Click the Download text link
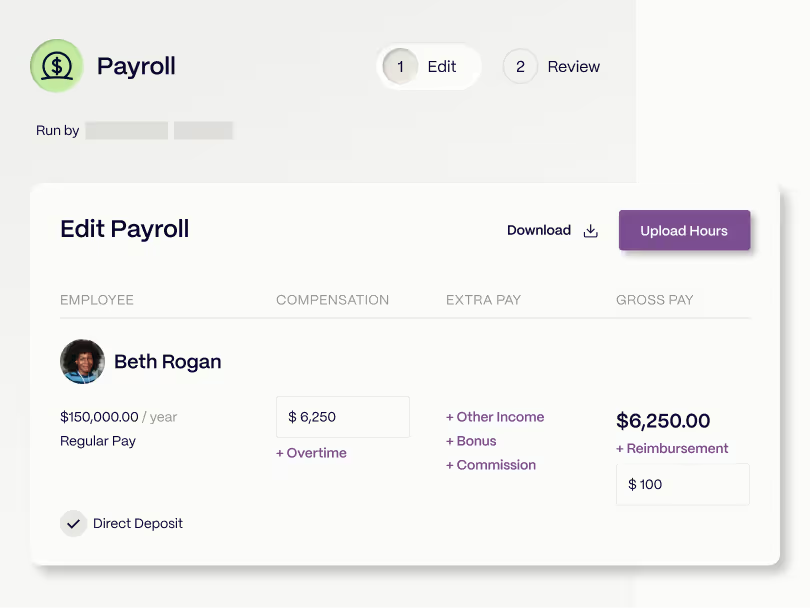 coord(538,230)
